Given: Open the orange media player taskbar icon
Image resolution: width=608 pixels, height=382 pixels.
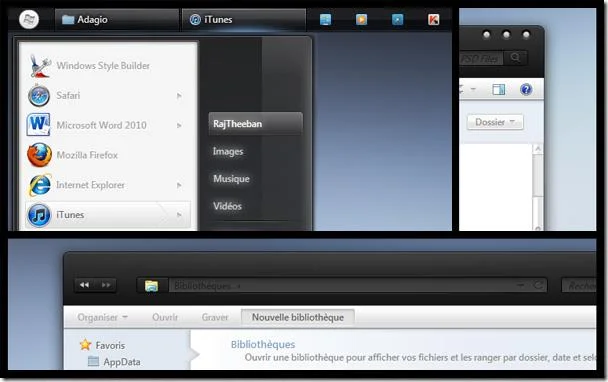Looking at the screenshot, I should 361,19.
